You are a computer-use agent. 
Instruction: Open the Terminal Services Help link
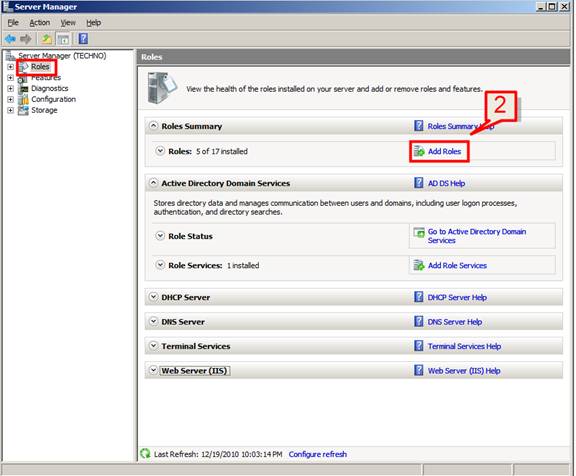click(464, 346)
